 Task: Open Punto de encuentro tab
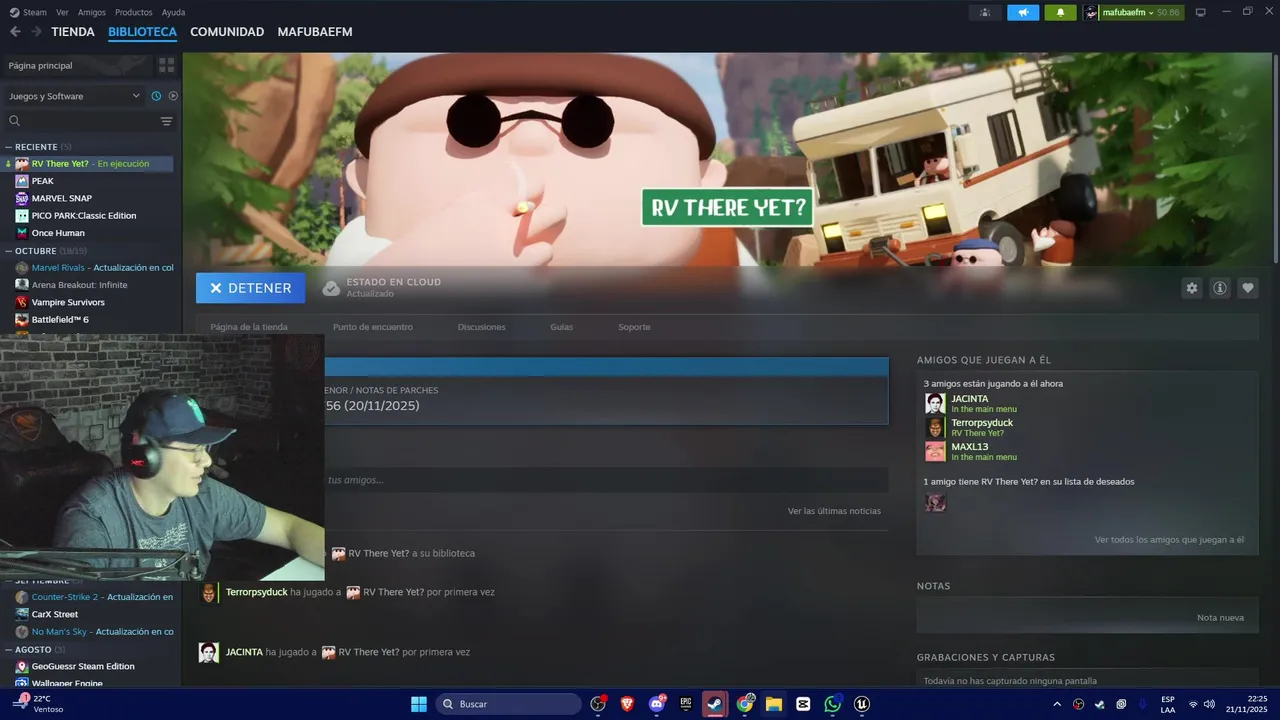(372, 327)
